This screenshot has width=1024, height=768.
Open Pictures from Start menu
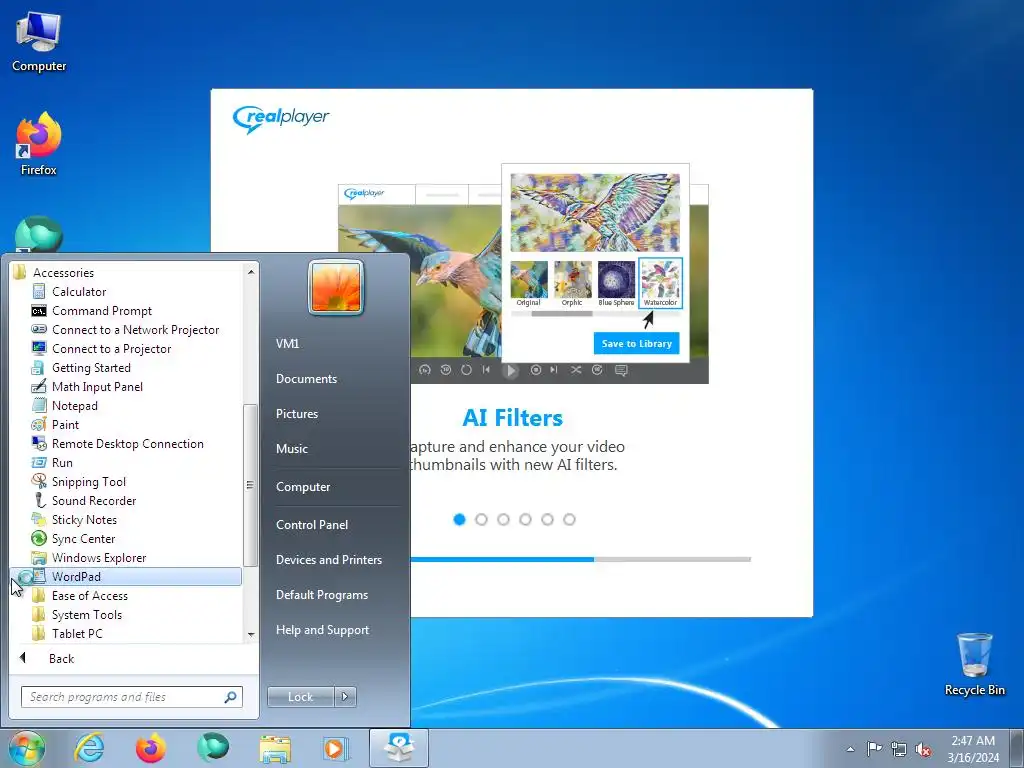(296, 413)
